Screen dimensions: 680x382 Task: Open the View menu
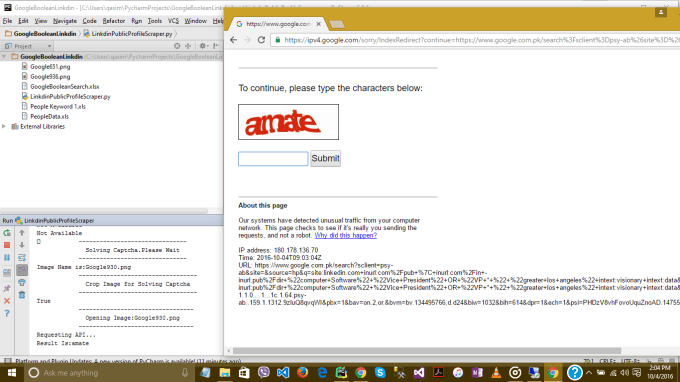(x=41, y=21)
